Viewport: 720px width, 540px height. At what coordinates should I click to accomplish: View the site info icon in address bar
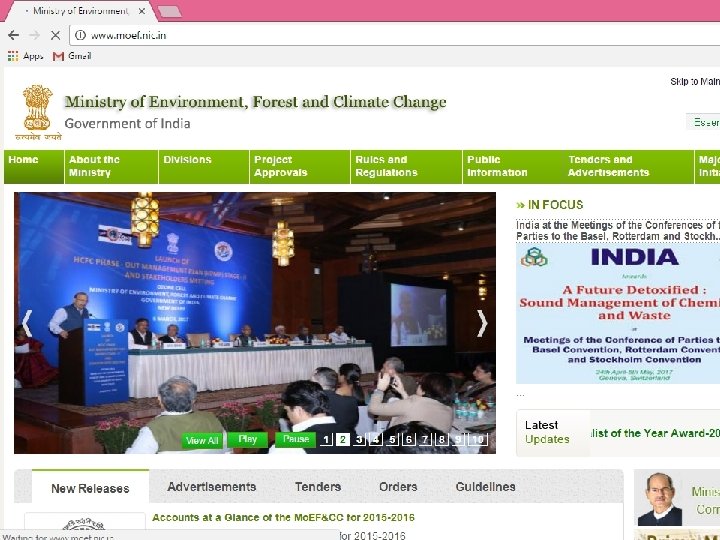coord(80,35)
